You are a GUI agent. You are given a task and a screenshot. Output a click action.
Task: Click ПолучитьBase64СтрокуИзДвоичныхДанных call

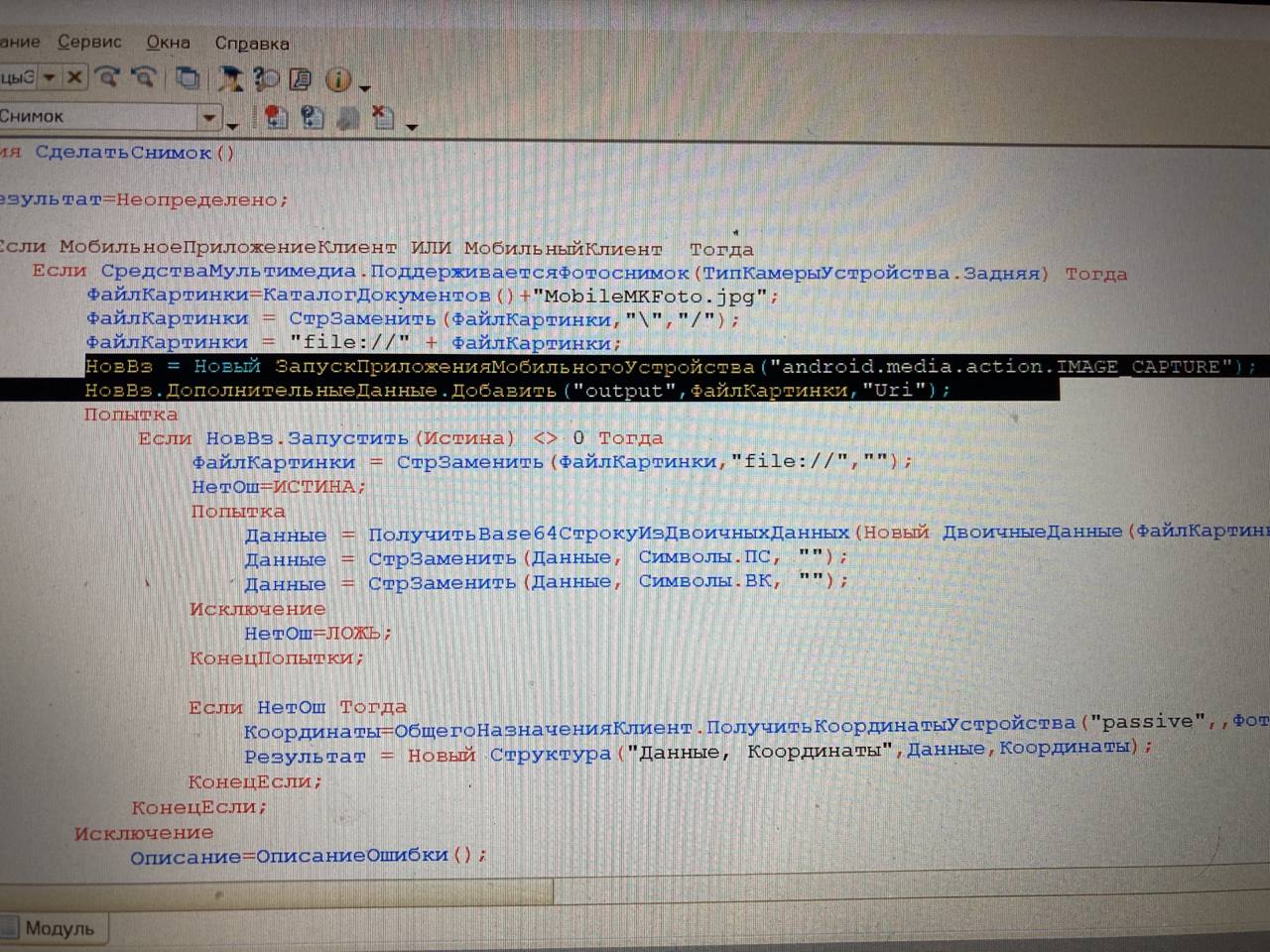coord(609,534)
